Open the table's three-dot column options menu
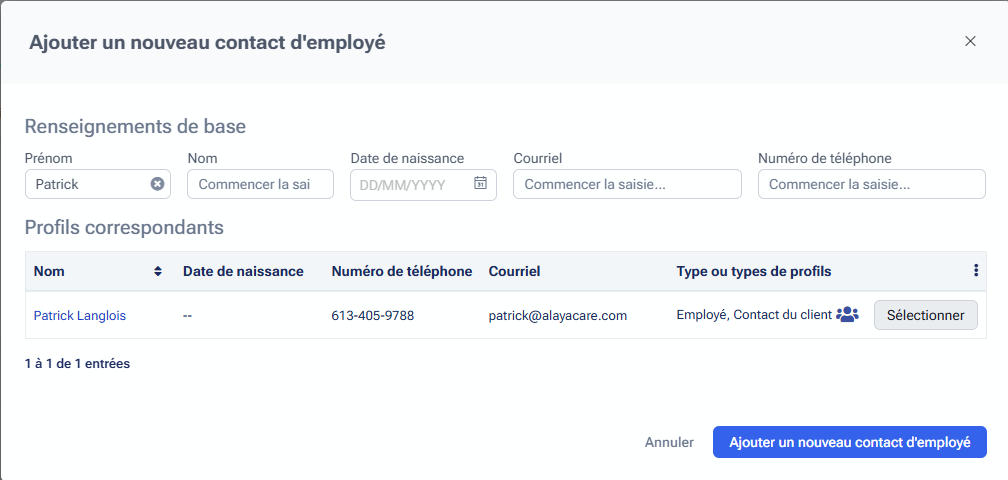 click(976, 271)
